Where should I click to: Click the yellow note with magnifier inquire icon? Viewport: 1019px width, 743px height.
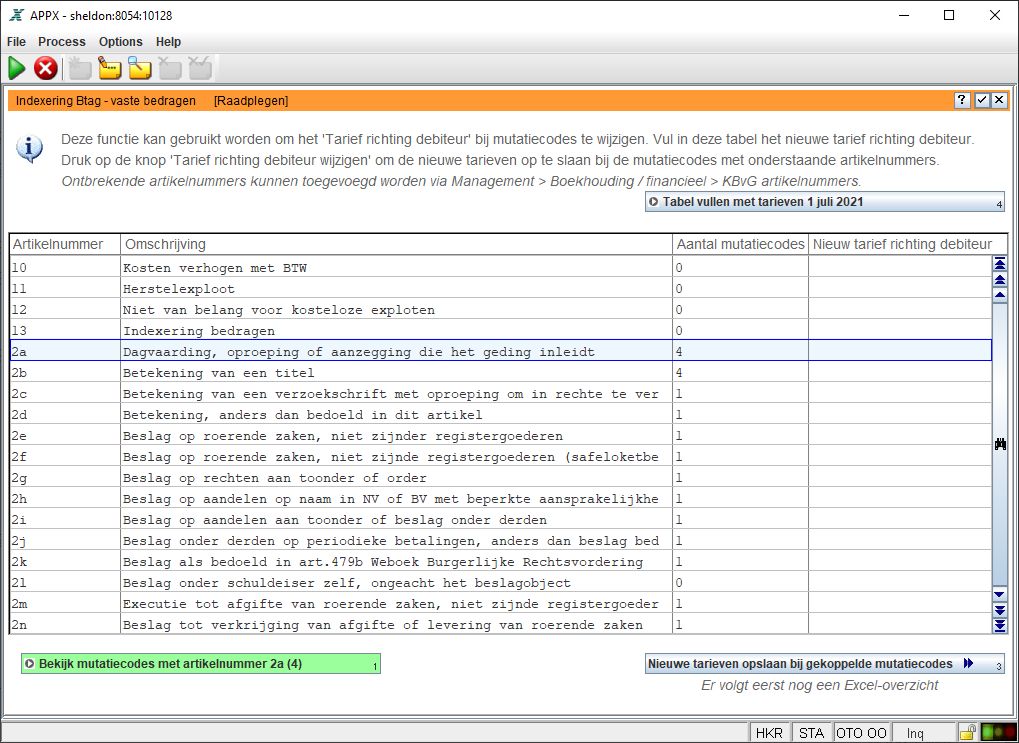click(140, 68)
